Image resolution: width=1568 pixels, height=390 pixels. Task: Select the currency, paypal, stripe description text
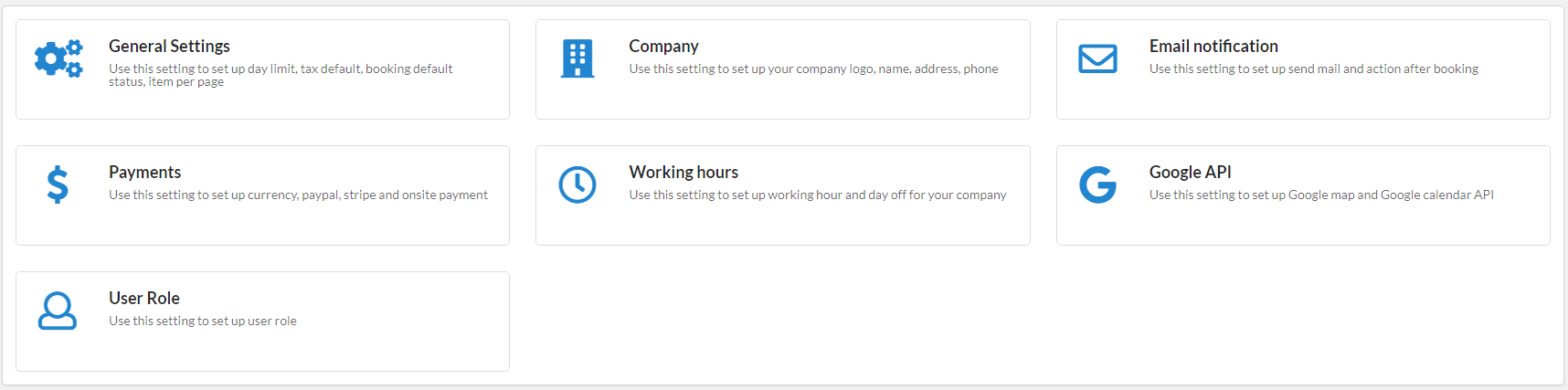(298, 195)
